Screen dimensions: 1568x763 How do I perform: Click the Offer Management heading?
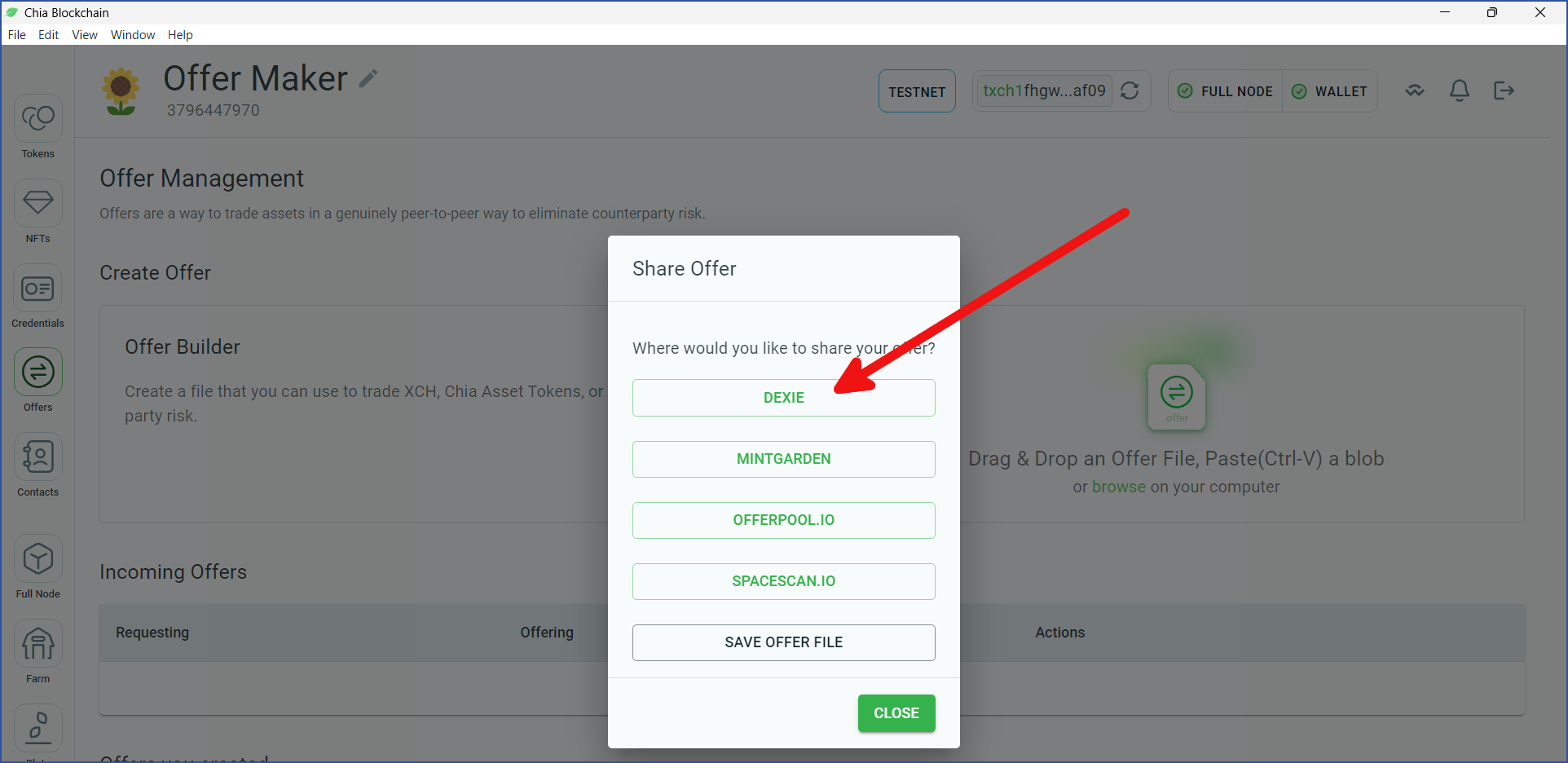[x=201, y=179]
